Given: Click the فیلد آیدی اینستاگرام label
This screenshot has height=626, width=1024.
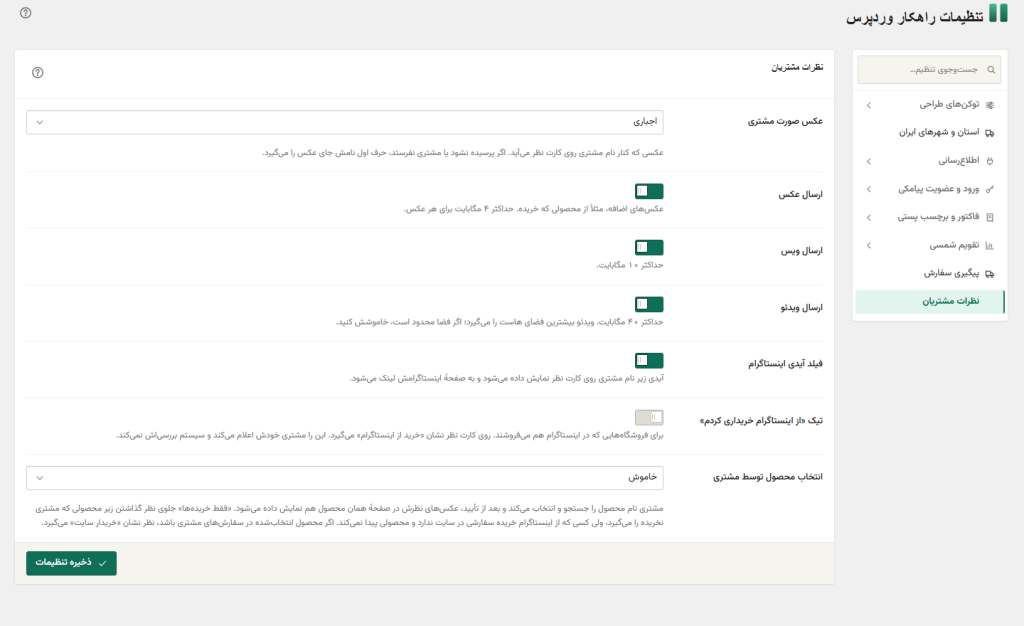Looking at the screenshot, I should pyautogui.click(x=785, y=364).
